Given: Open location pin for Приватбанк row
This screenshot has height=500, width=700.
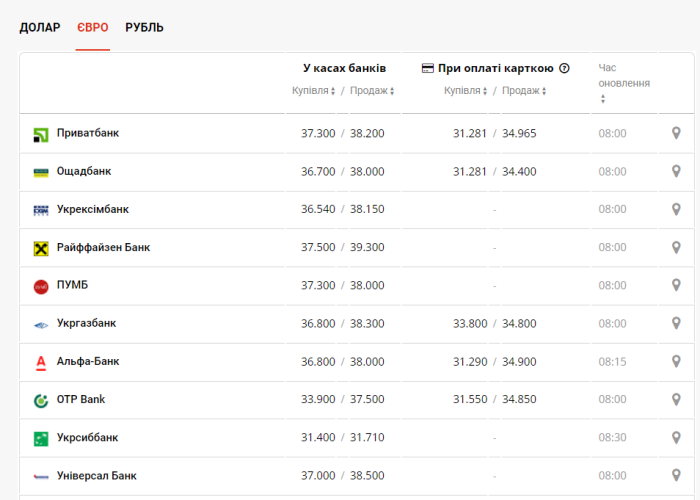Looking at the screenshot, I should pyautogui.click(x=676, y=133).
